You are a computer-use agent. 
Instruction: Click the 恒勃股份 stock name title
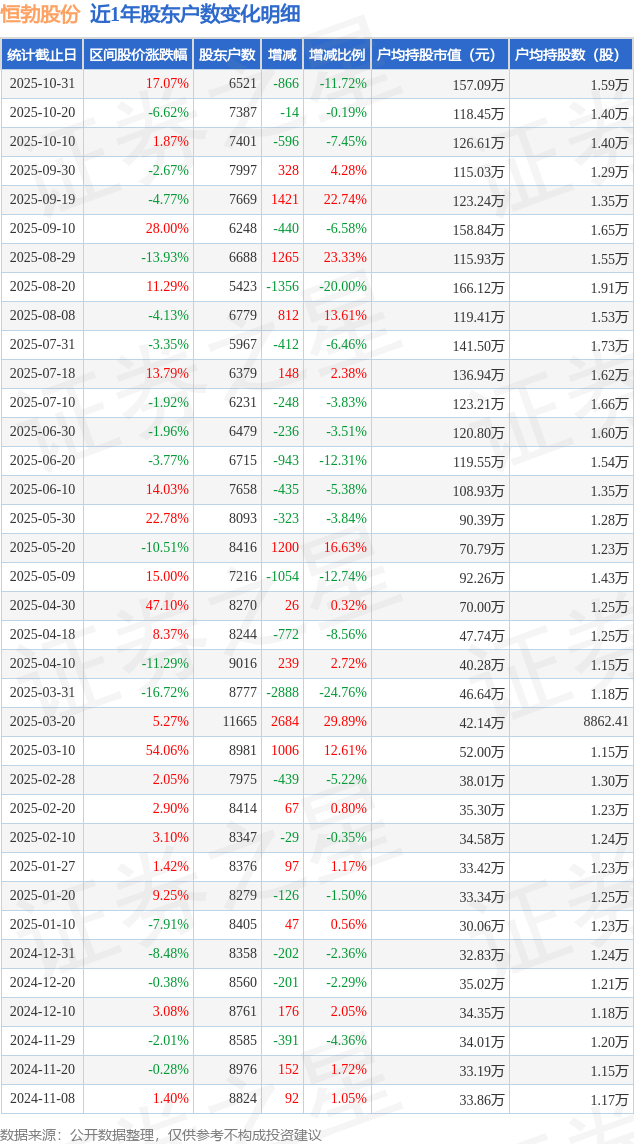point(40,15)
